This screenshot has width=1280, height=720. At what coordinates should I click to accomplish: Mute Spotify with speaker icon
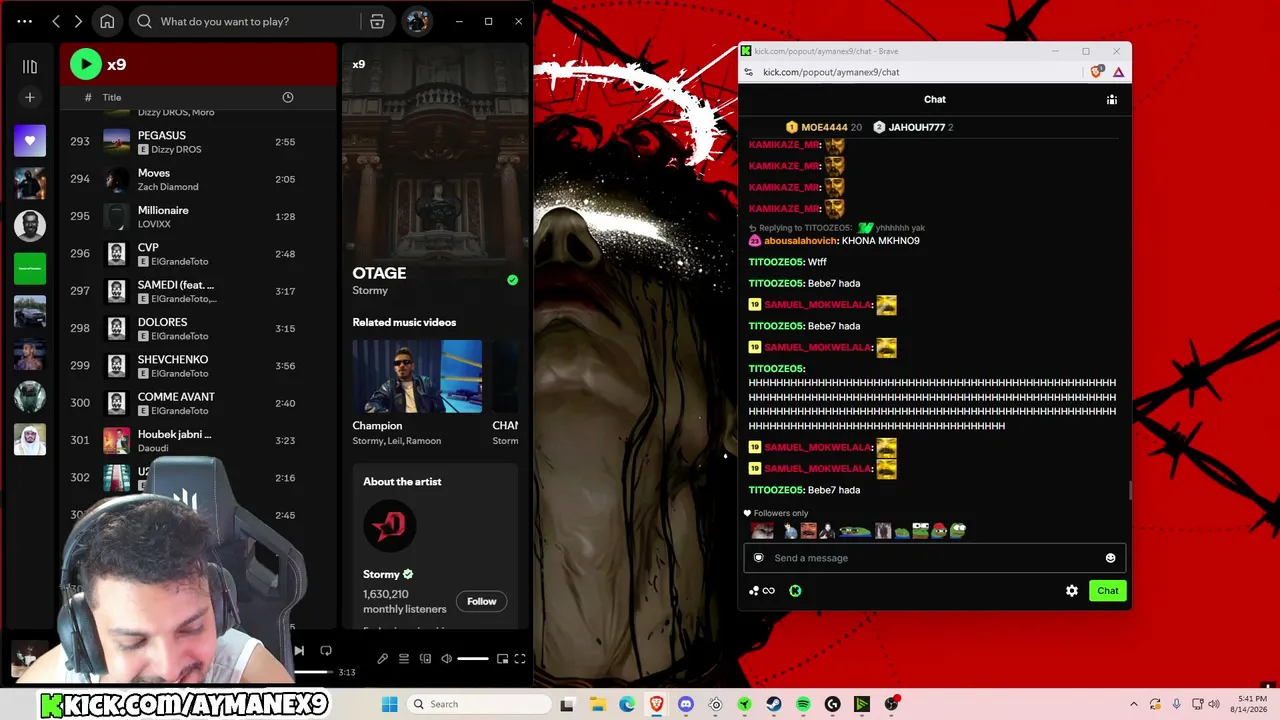click(x=447, y=658)
